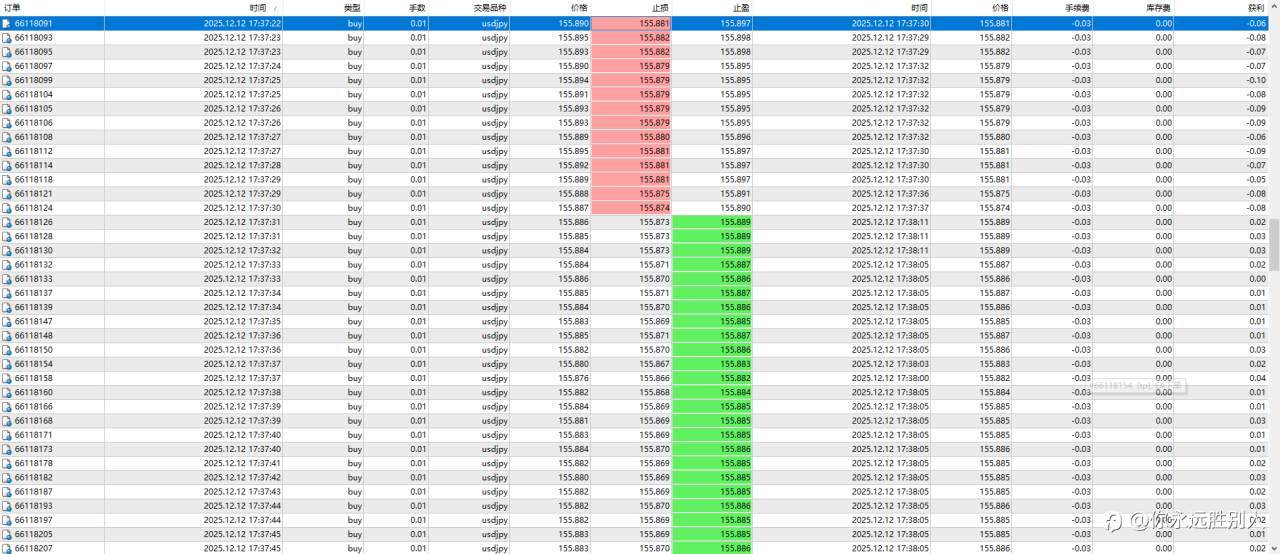The width and height of the screenshot is (1280, 554).
Task: Click the profit value -0.10
Action: (x=1256, y=80)
